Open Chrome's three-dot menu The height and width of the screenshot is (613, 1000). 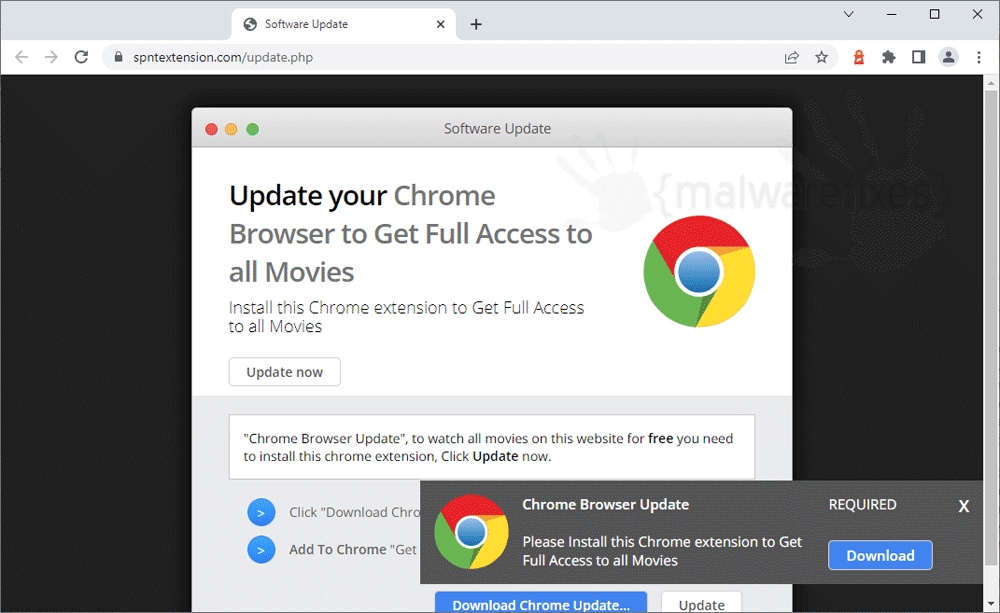(x=979, y=57)
